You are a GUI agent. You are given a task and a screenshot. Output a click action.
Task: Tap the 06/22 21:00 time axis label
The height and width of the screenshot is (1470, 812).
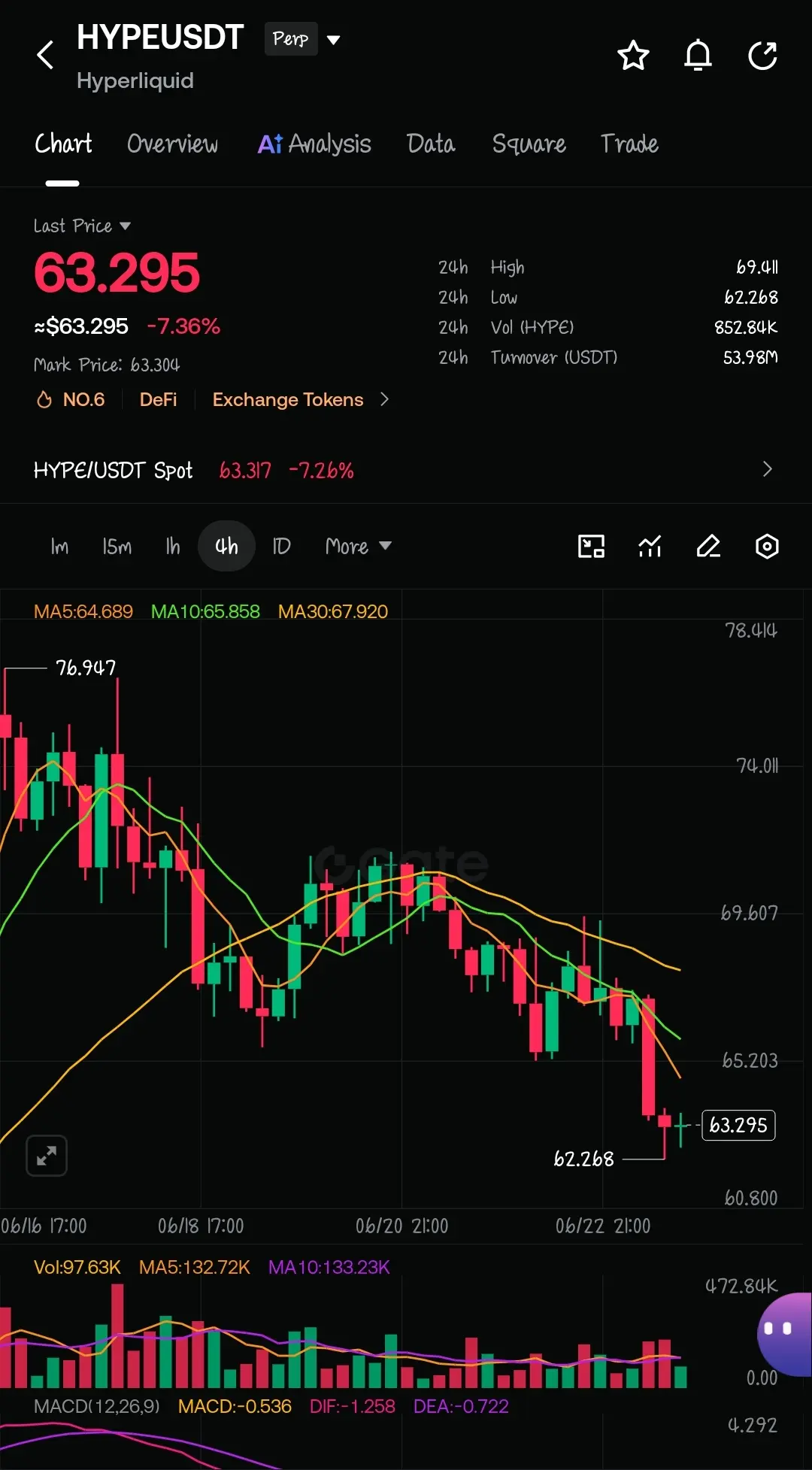603,1226
